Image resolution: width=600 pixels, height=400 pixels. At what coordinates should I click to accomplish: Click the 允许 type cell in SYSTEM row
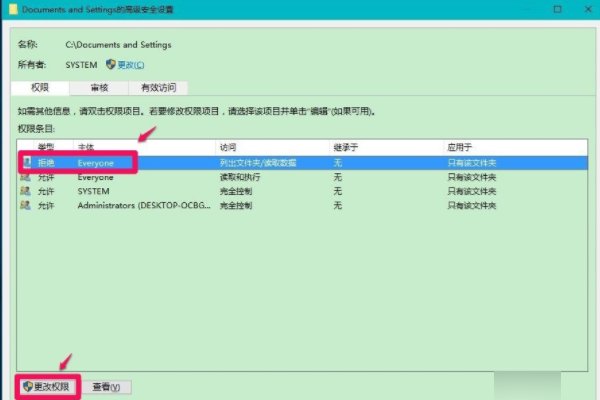pyautogui.click(x=46, y=191)
